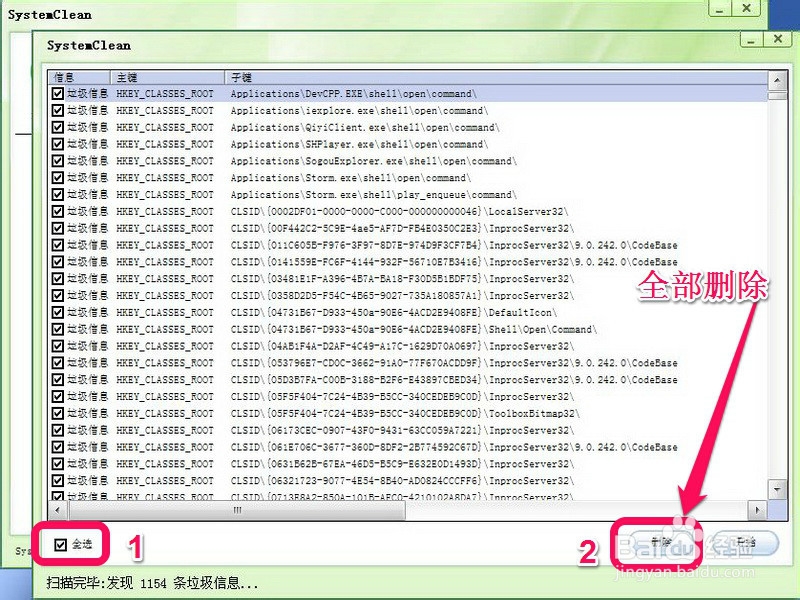Click the status text 扫描完毕:发现 1154 条垃圾信息
800x600 pixels.
pos(152,583)
